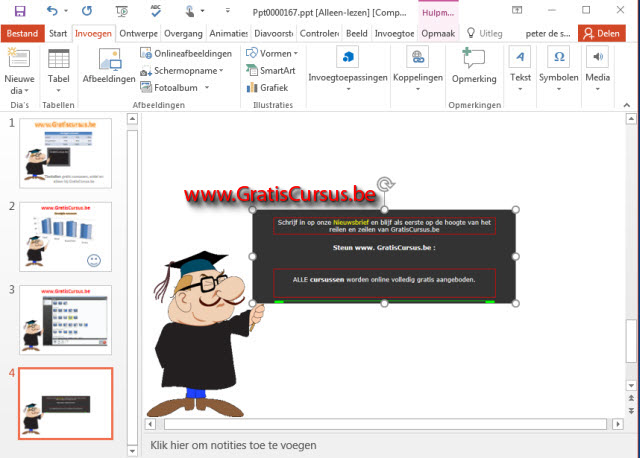Select slide 2 thumbnail with chart
This screenshot has width=640, height=458.
point(65,237)
